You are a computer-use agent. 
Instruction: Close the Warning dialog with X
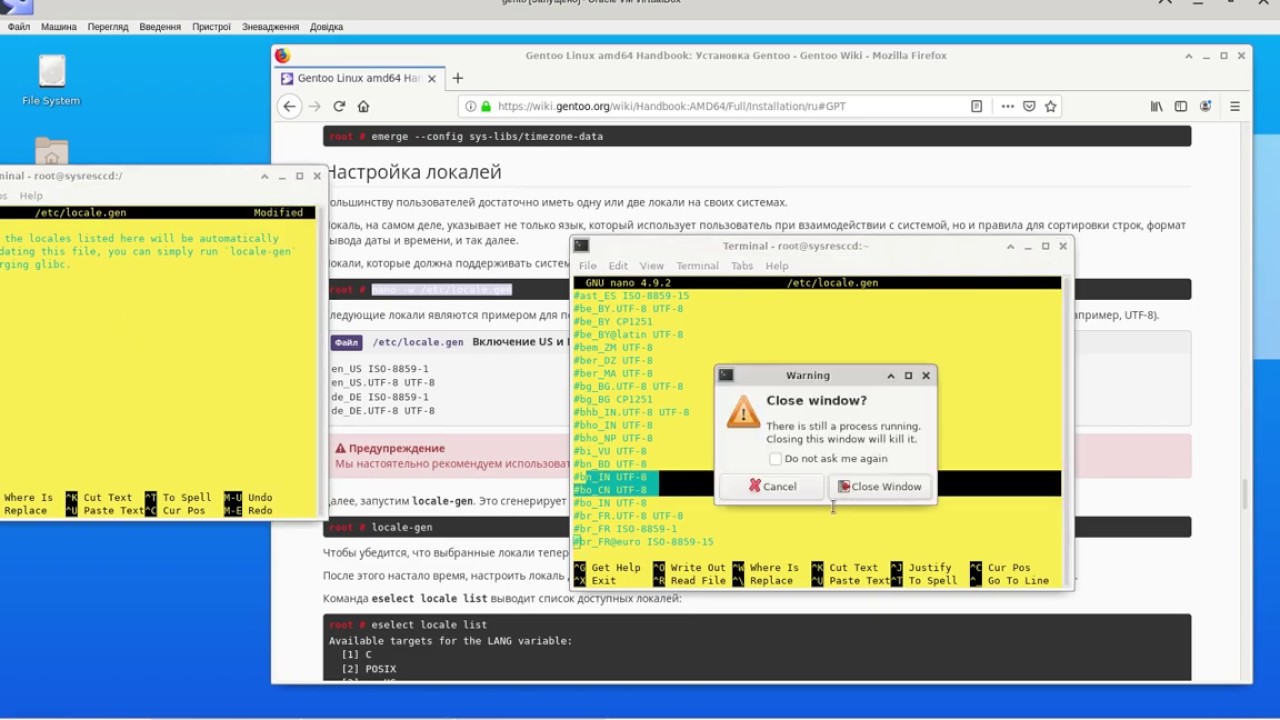tap(926, 376)
